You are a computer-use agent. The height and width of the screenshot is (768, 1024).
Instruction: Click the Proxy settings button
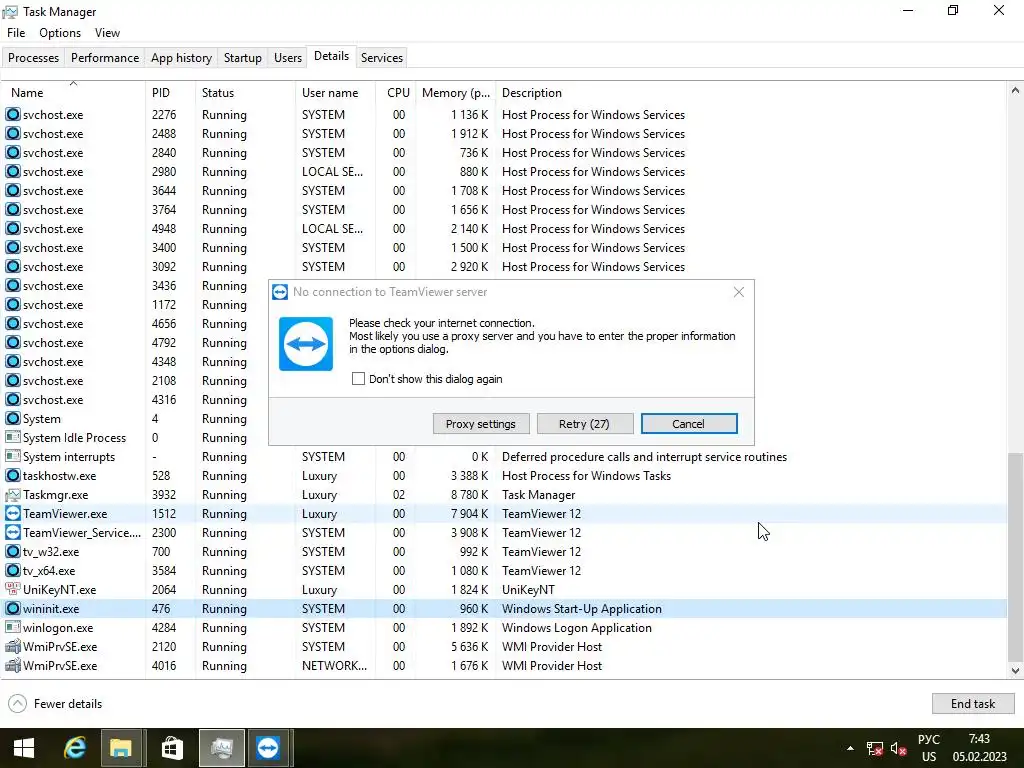click(481, 424)
